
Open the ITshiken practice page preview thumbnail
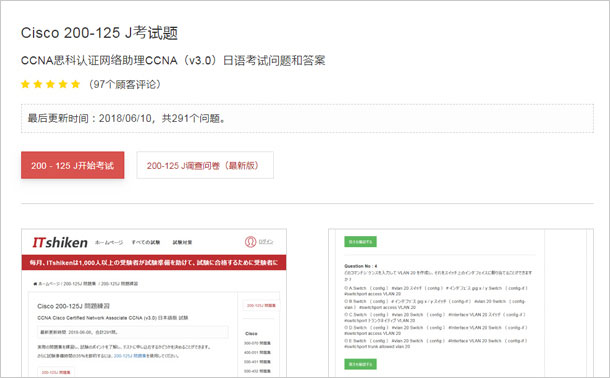coord(154,303)
